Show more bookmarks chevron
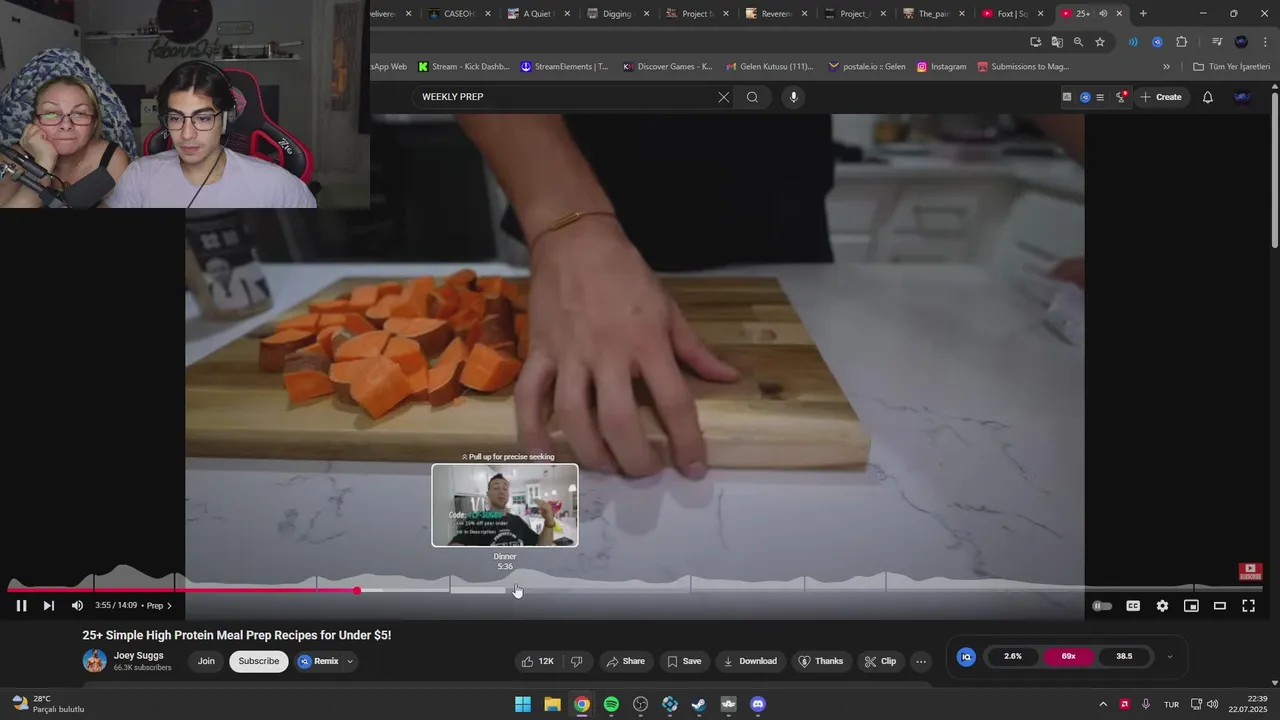This screenshot has height=720, width=1280. click(1166, 67)
